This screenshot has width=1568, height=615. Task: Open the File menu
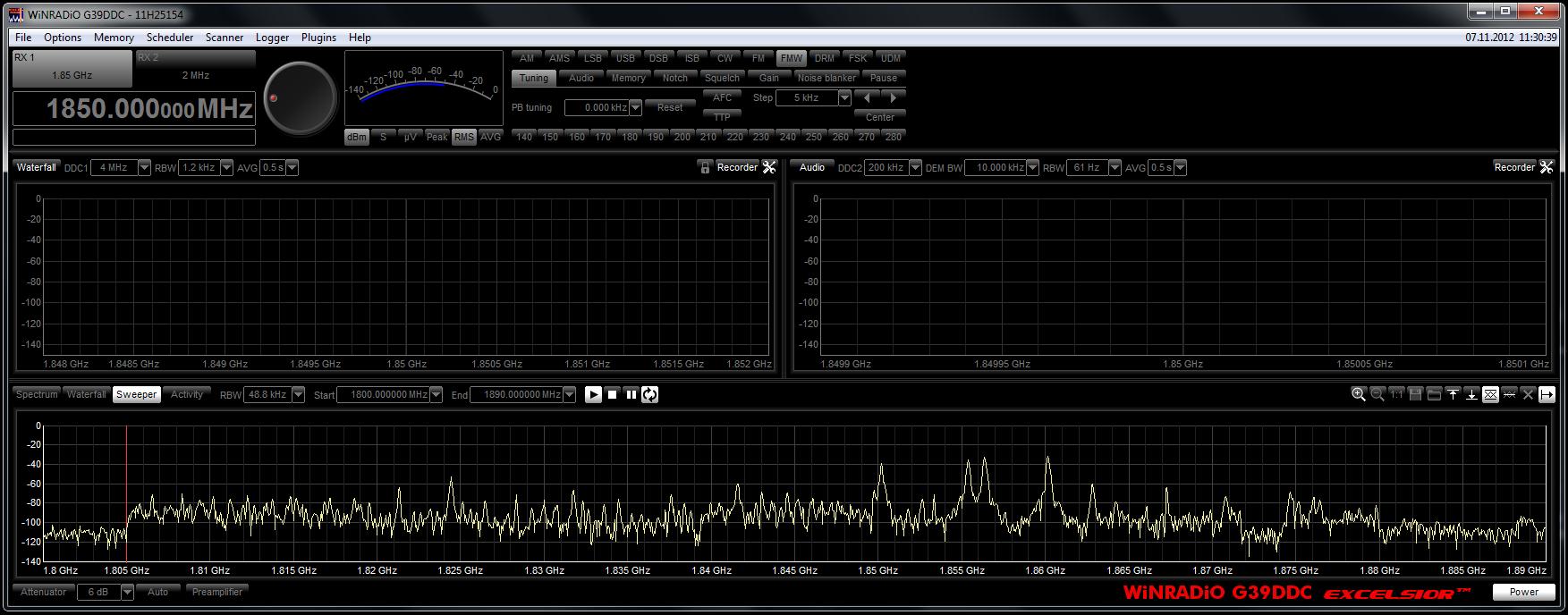click(x=23, y=38)
